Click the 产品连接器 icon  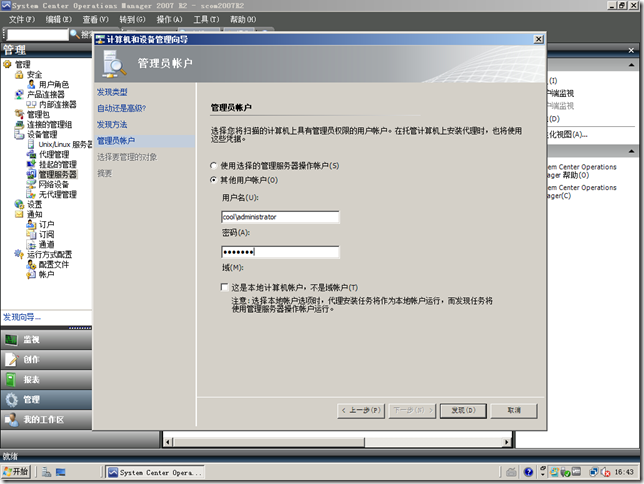pos(19,94)
